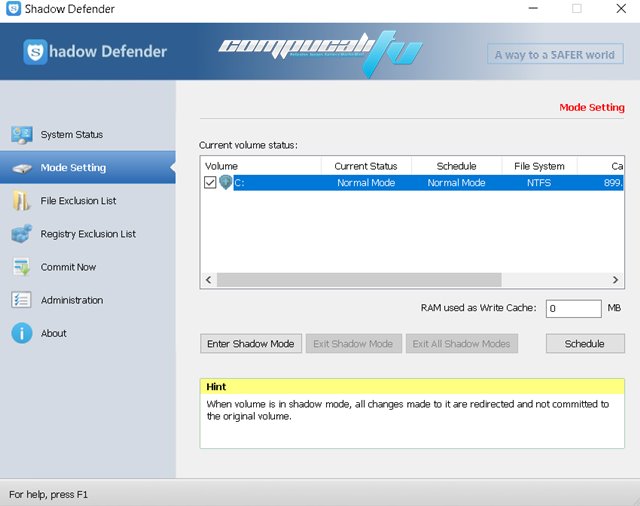Toggle the checkbox for volume C:

point(210,182)
